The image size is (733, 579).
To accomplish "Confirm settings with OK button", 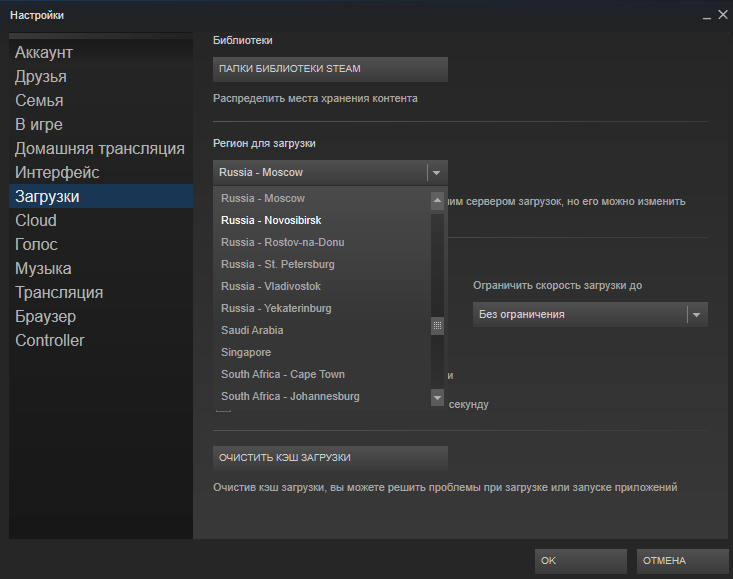I will [x=581, y=561].
